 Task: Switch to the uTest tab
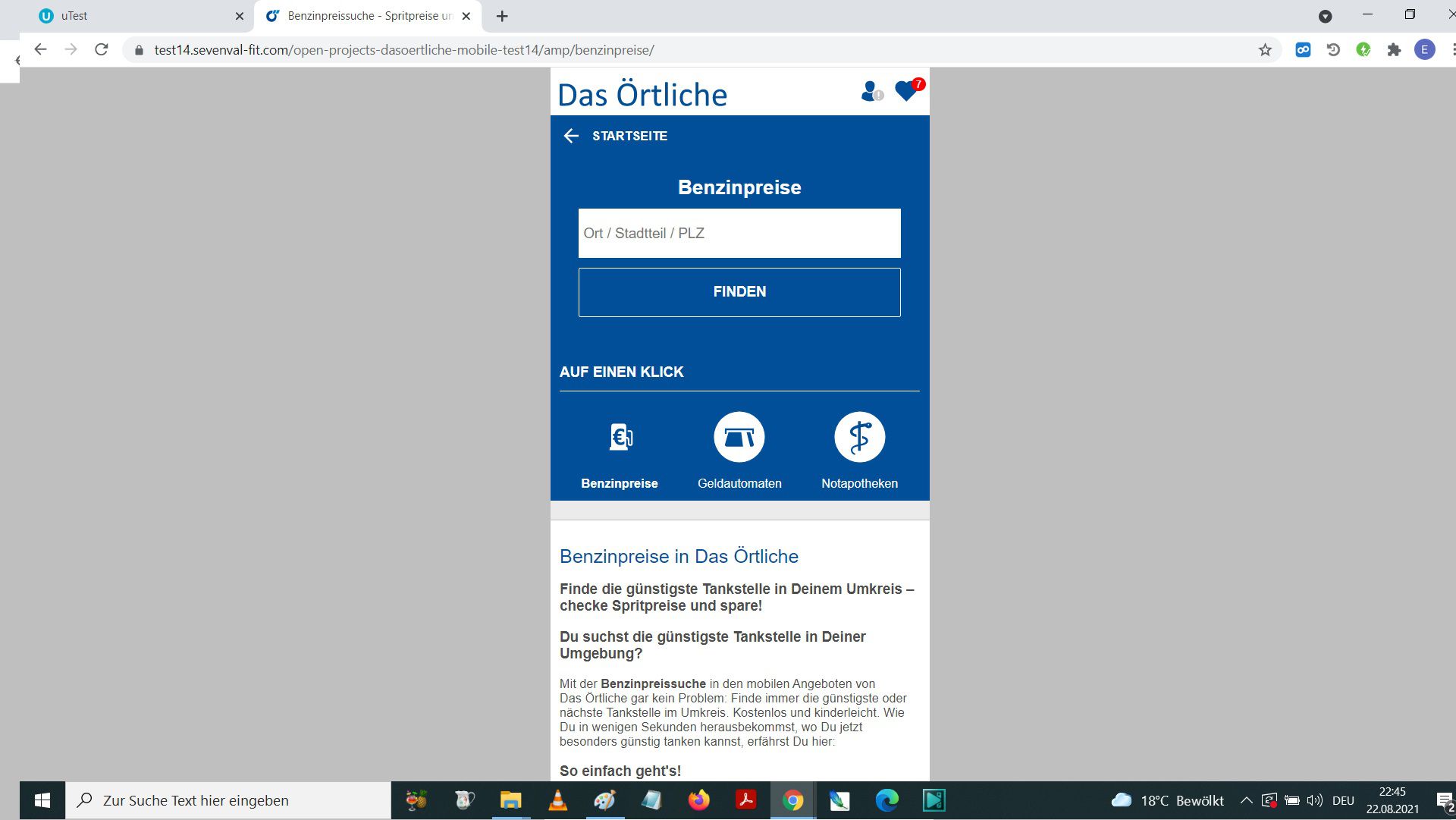140,16
